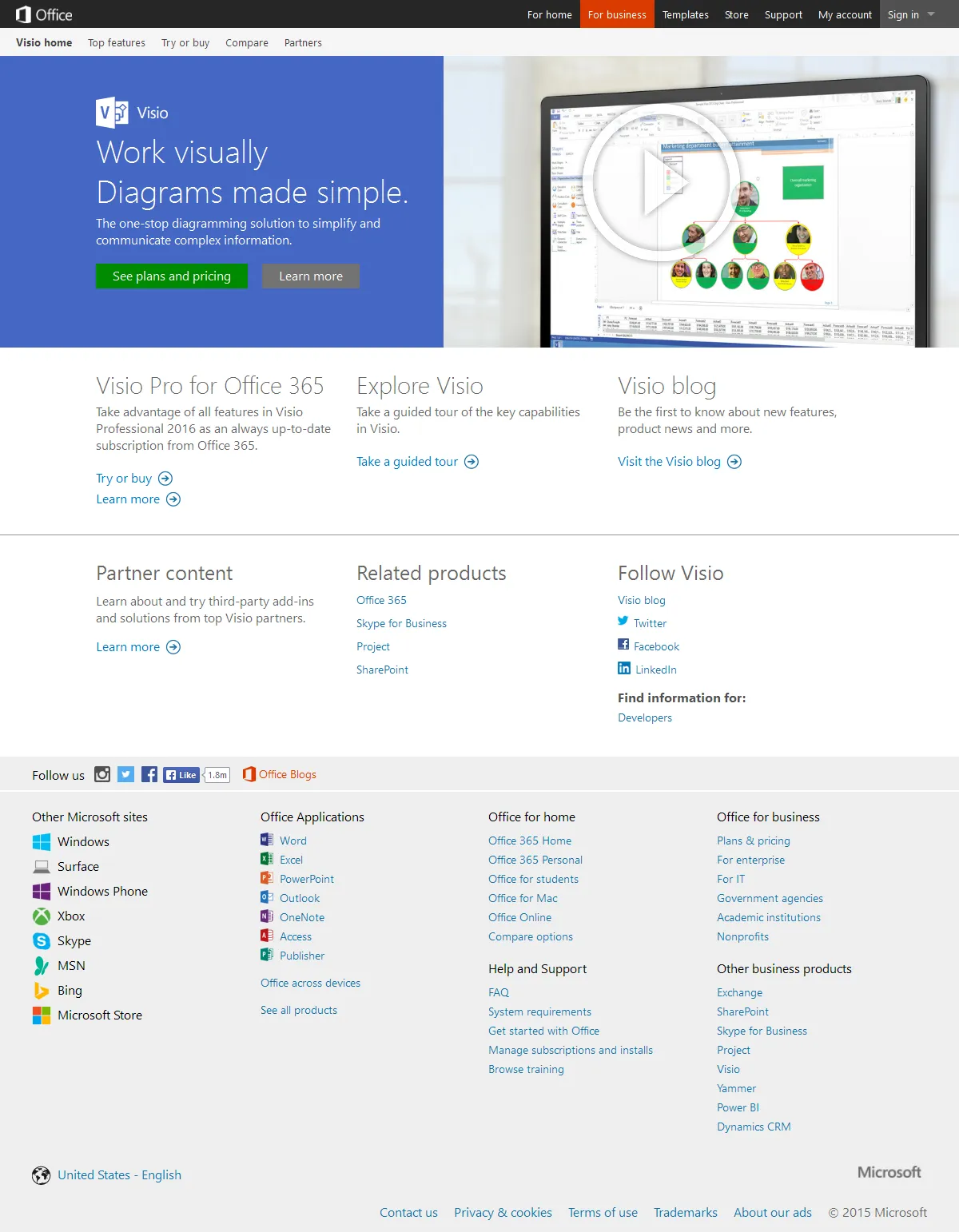Click the Windows logo icon in footer
The height and width of the screenshot is (1232, 959).
[x=42, y=842]
